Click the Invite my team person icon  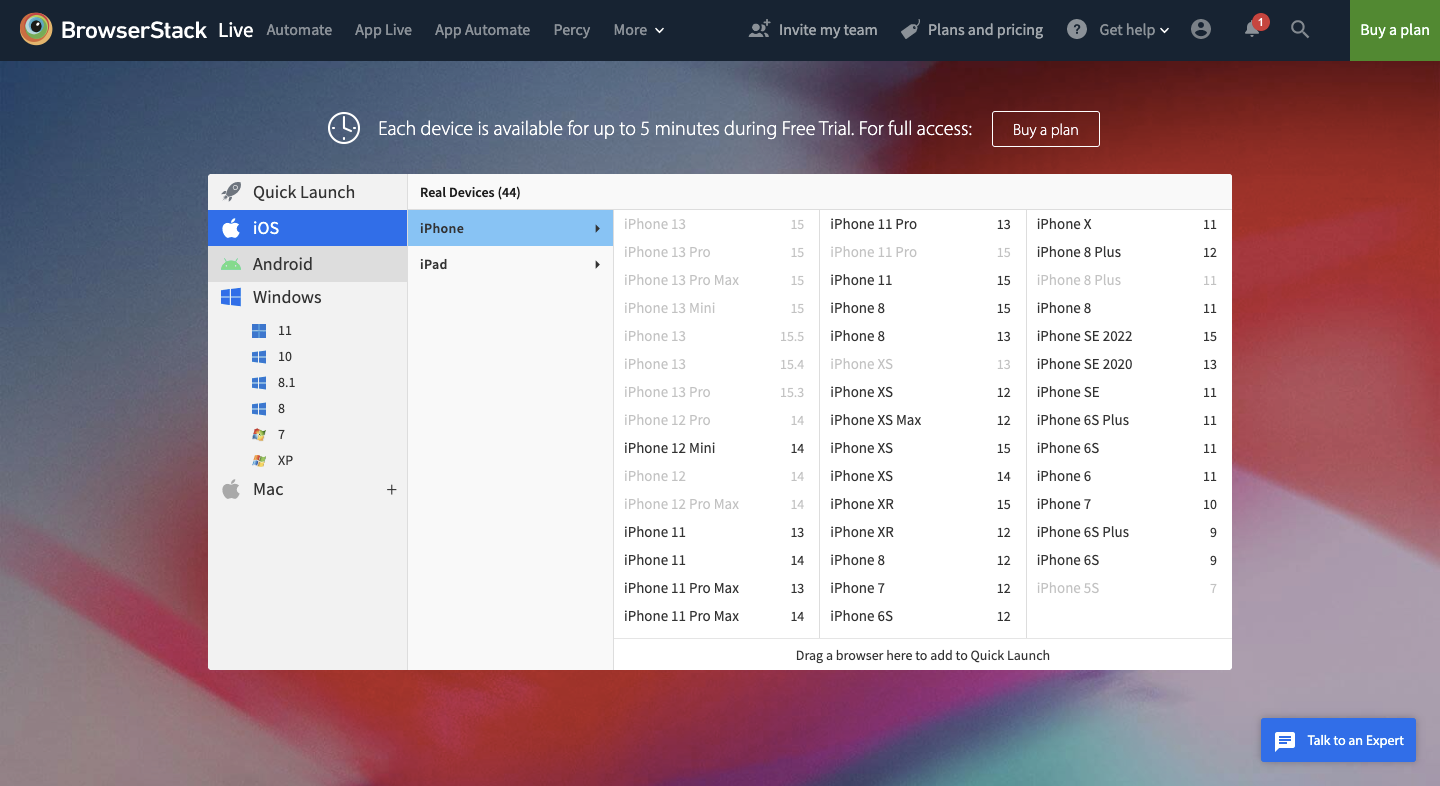758,29
